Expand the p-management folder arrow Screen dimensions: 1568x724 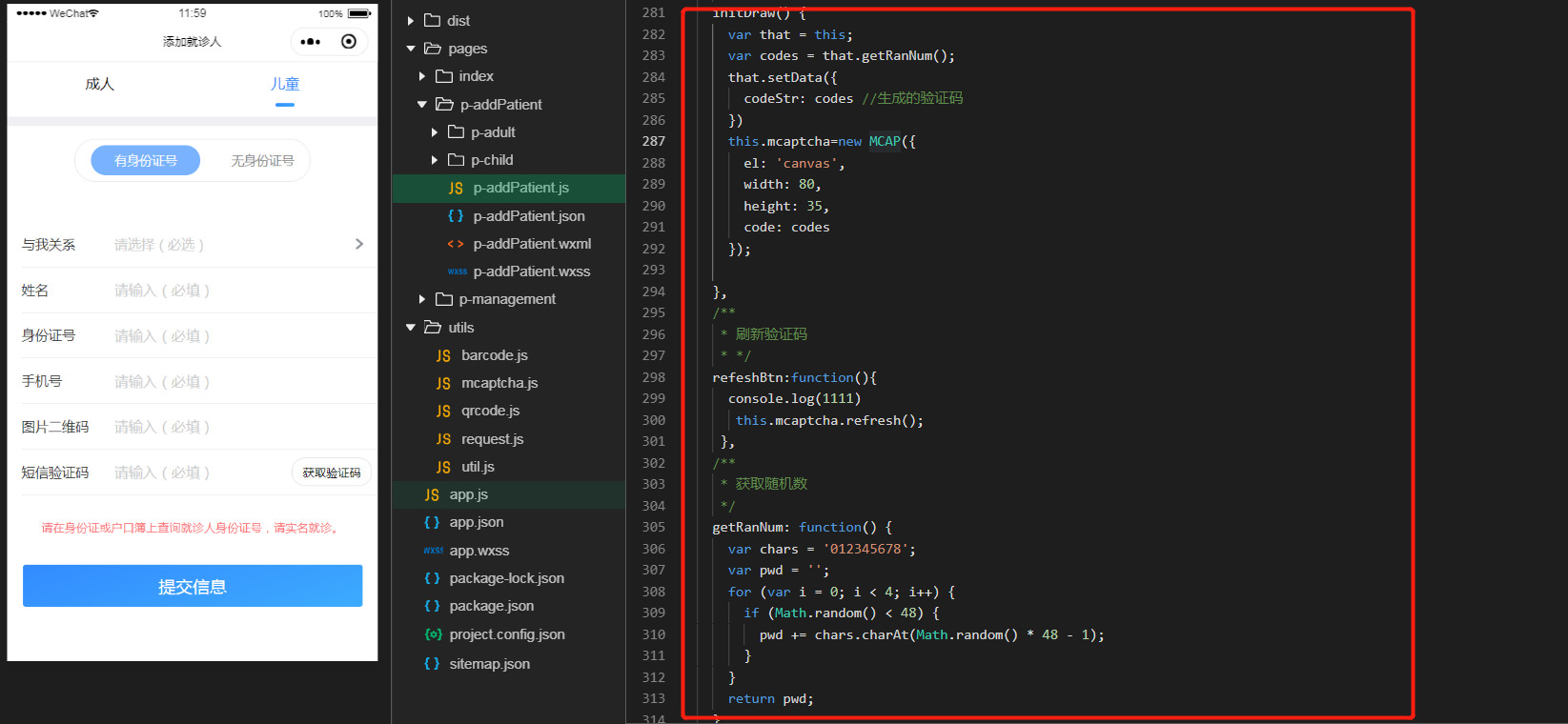422,299
